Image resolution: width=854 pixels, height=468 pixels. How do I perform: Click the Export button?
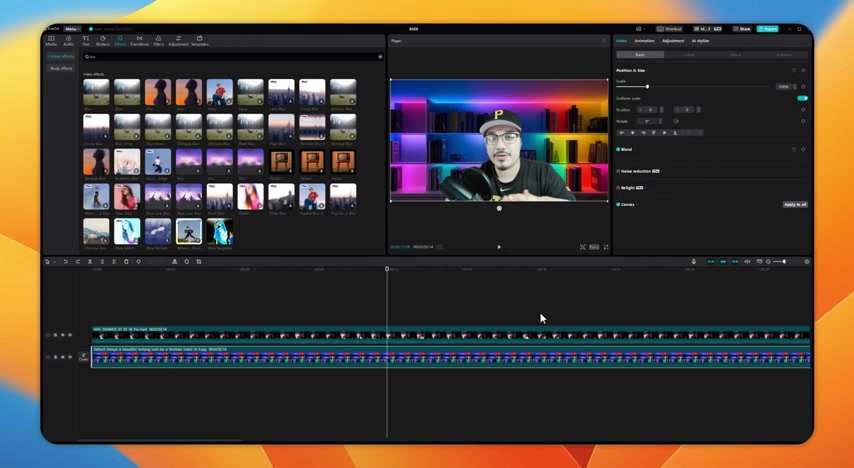tap(767, 29)
